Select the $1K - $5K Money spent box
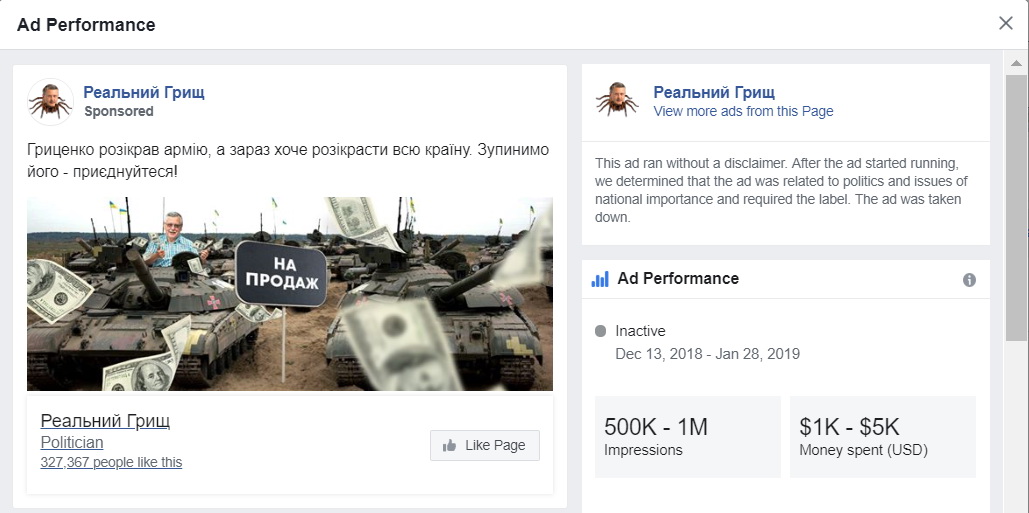Image resolution: width=1029 pixels, height=513 pixels. pos(882,437)
